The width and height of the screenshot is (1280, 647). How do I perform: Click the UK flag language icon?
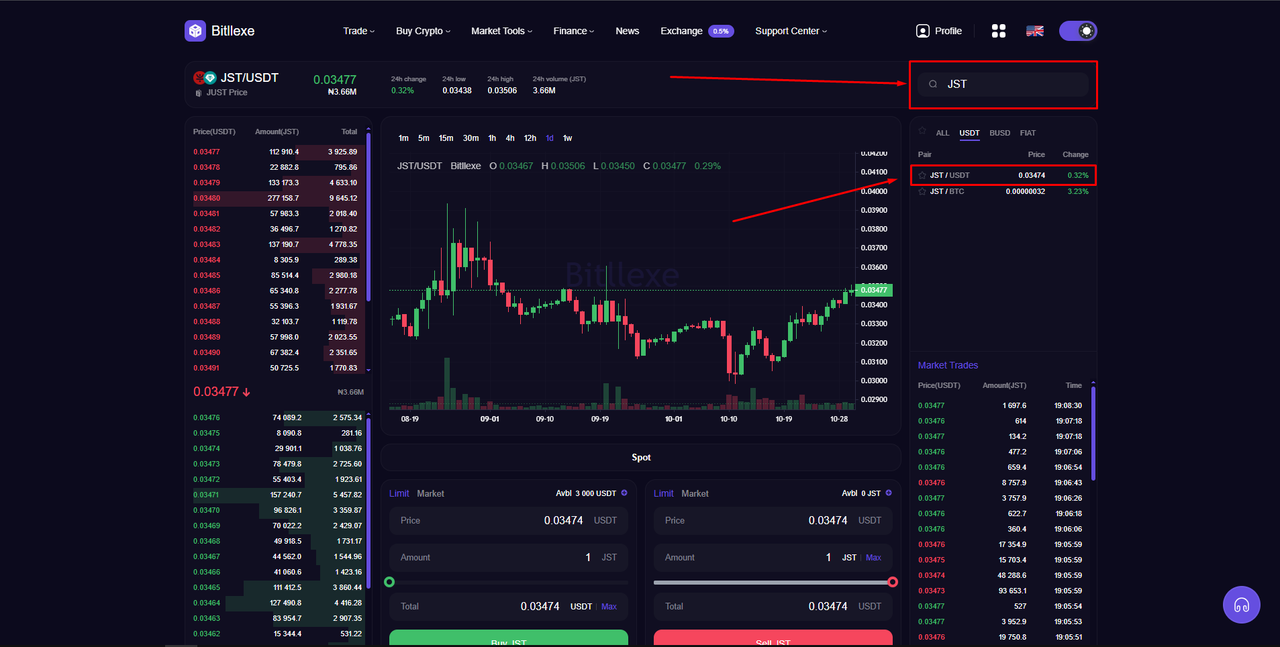pos(1035,31)
